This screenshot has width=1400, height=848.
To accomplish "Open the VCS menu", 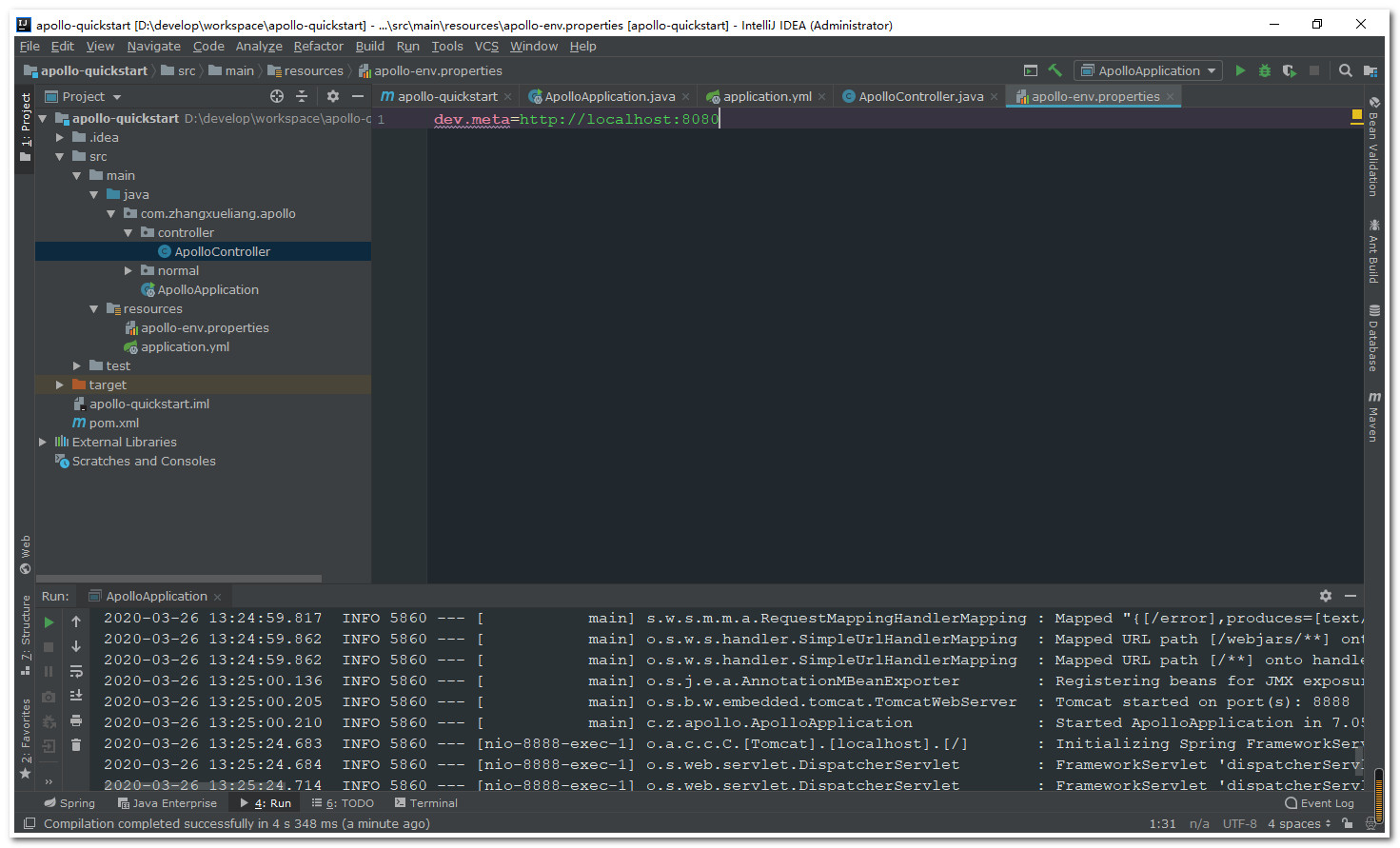I will coord(486,46).
